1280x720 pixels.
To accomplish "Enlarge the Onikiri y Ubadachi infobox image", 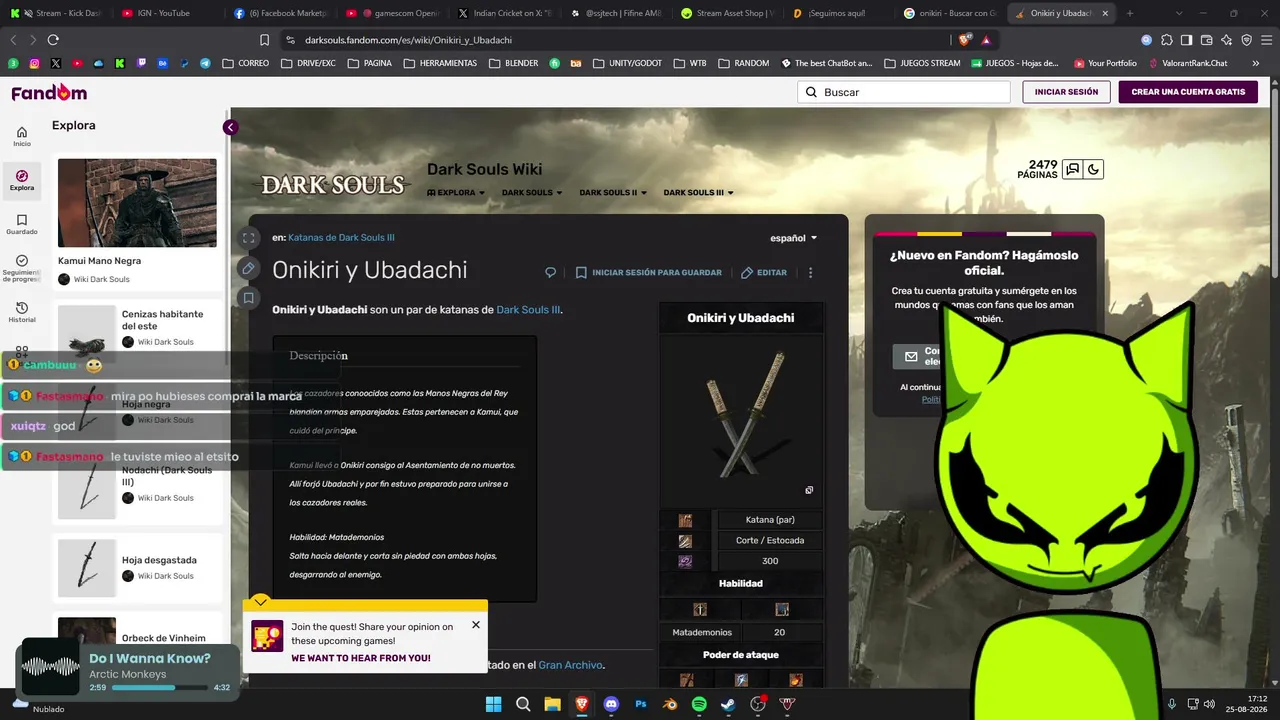I will tap(809, 490).
